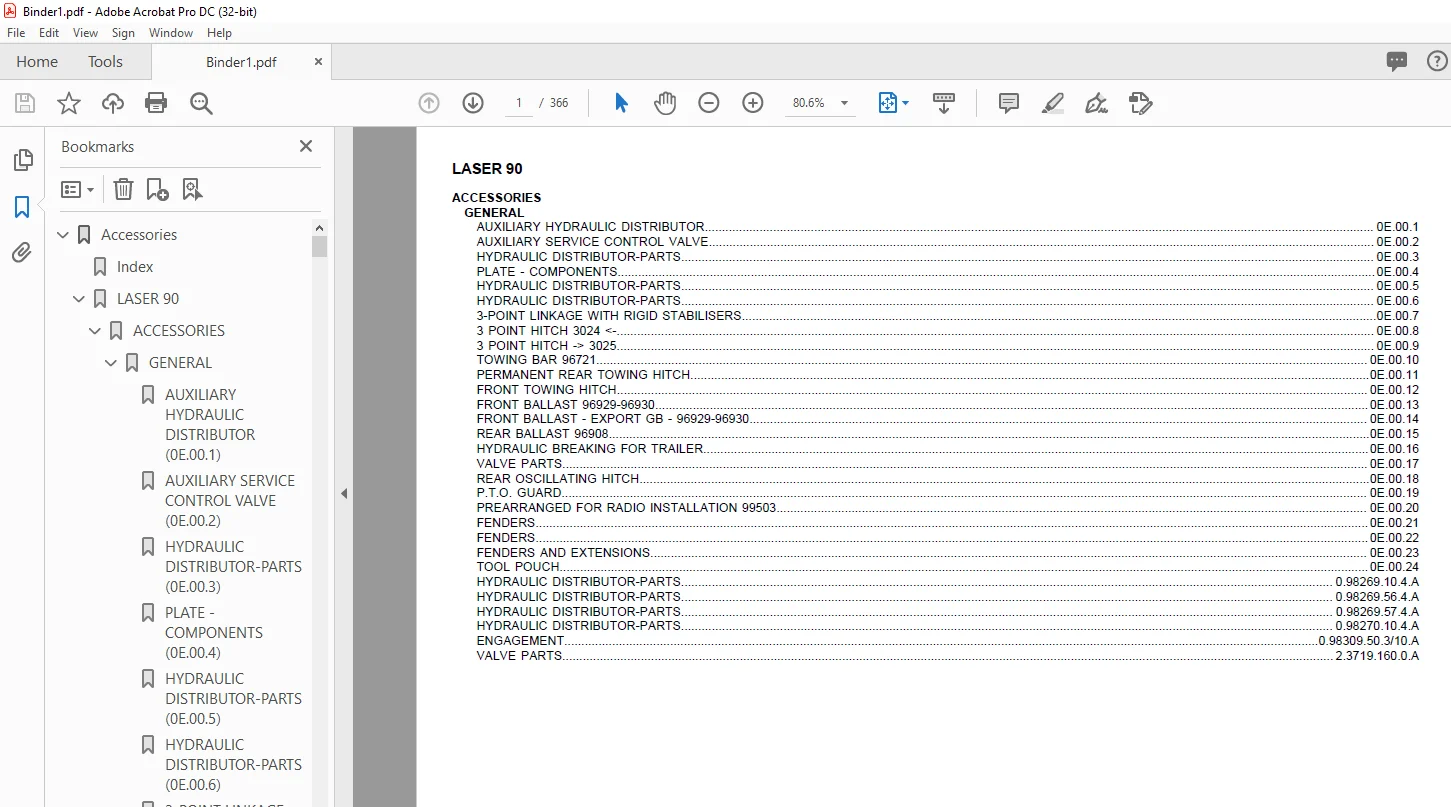Close the Bookmarks panel
The image size is (1451, 807).
(306, 146)
